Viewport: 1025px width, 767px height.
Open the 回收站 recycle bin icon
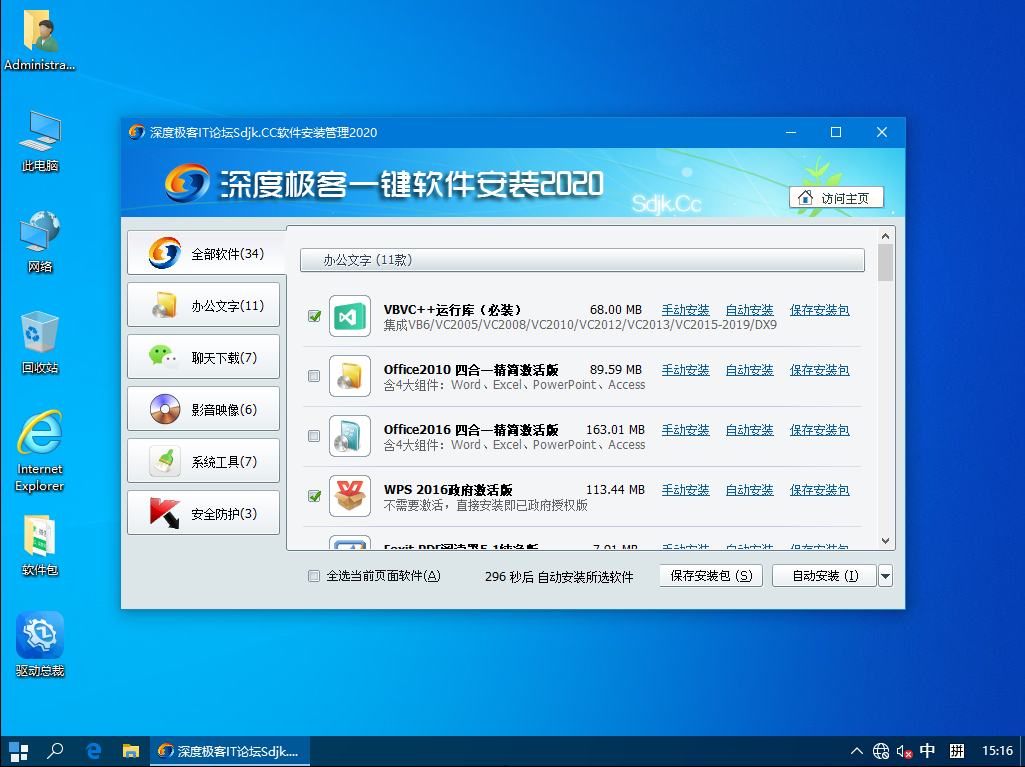(40, 343)
